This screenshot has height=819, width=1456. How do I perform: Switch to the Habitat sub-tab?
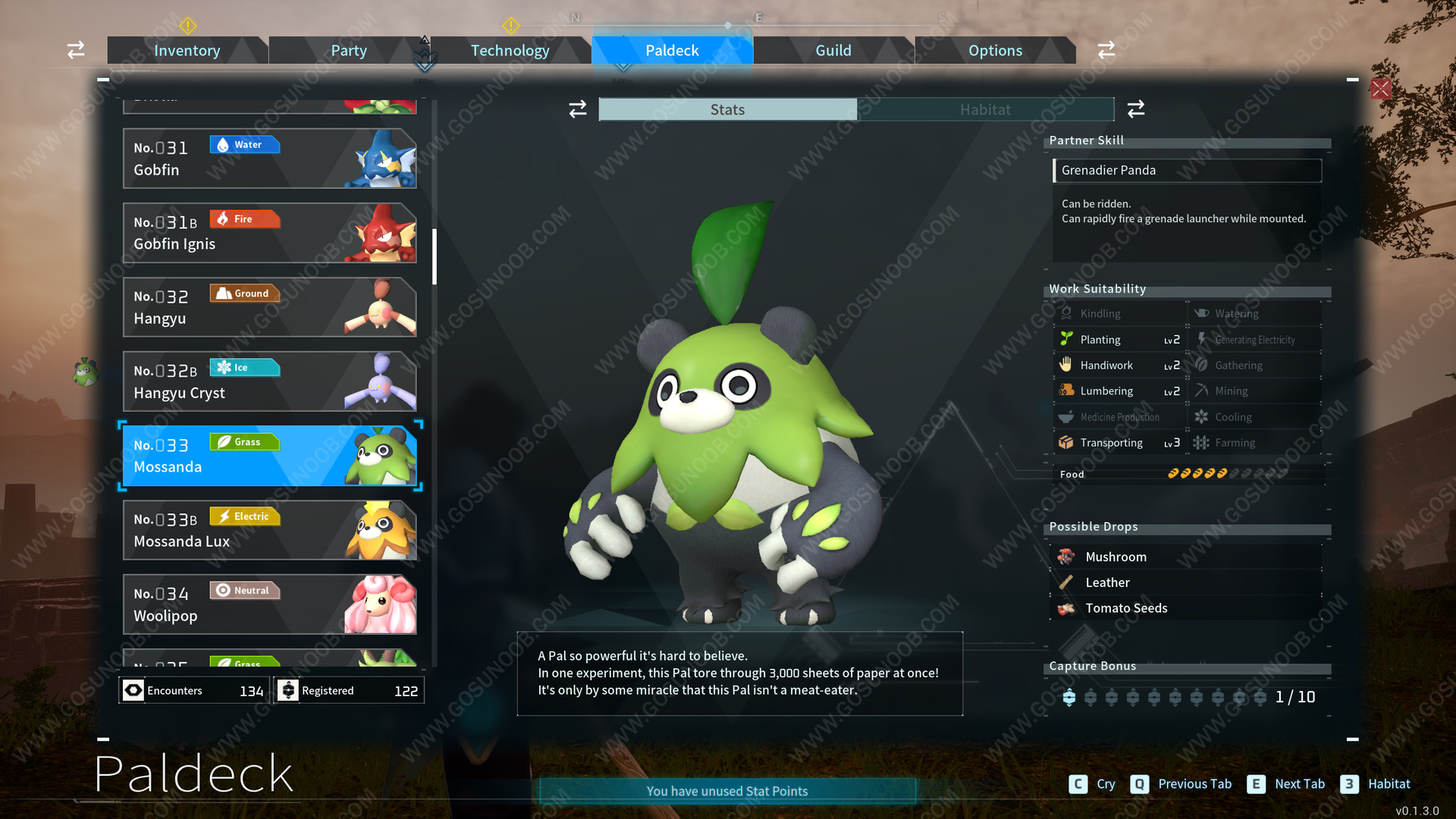coord(985,109)
